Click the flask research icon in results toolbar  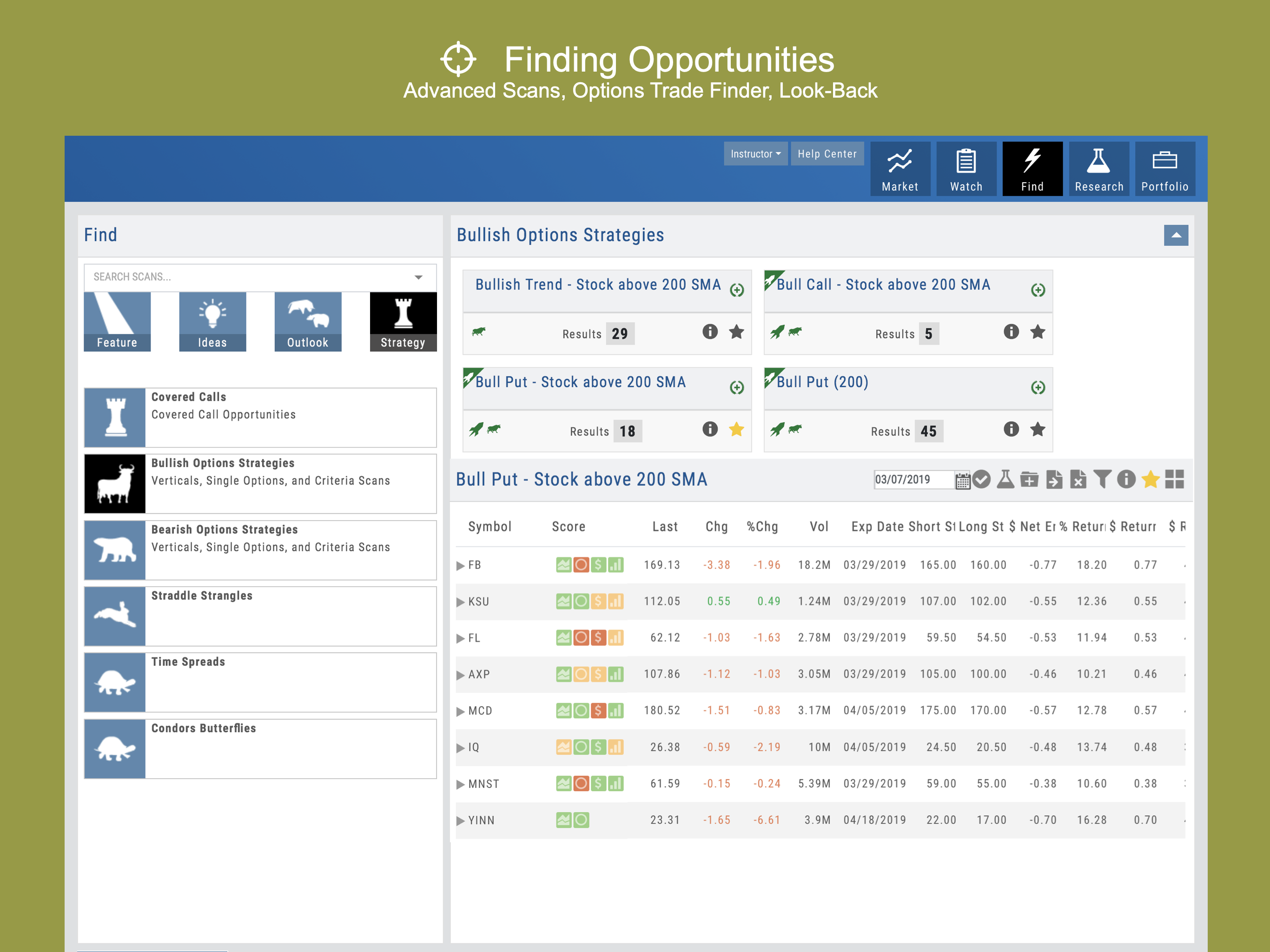coord(1005,479)
